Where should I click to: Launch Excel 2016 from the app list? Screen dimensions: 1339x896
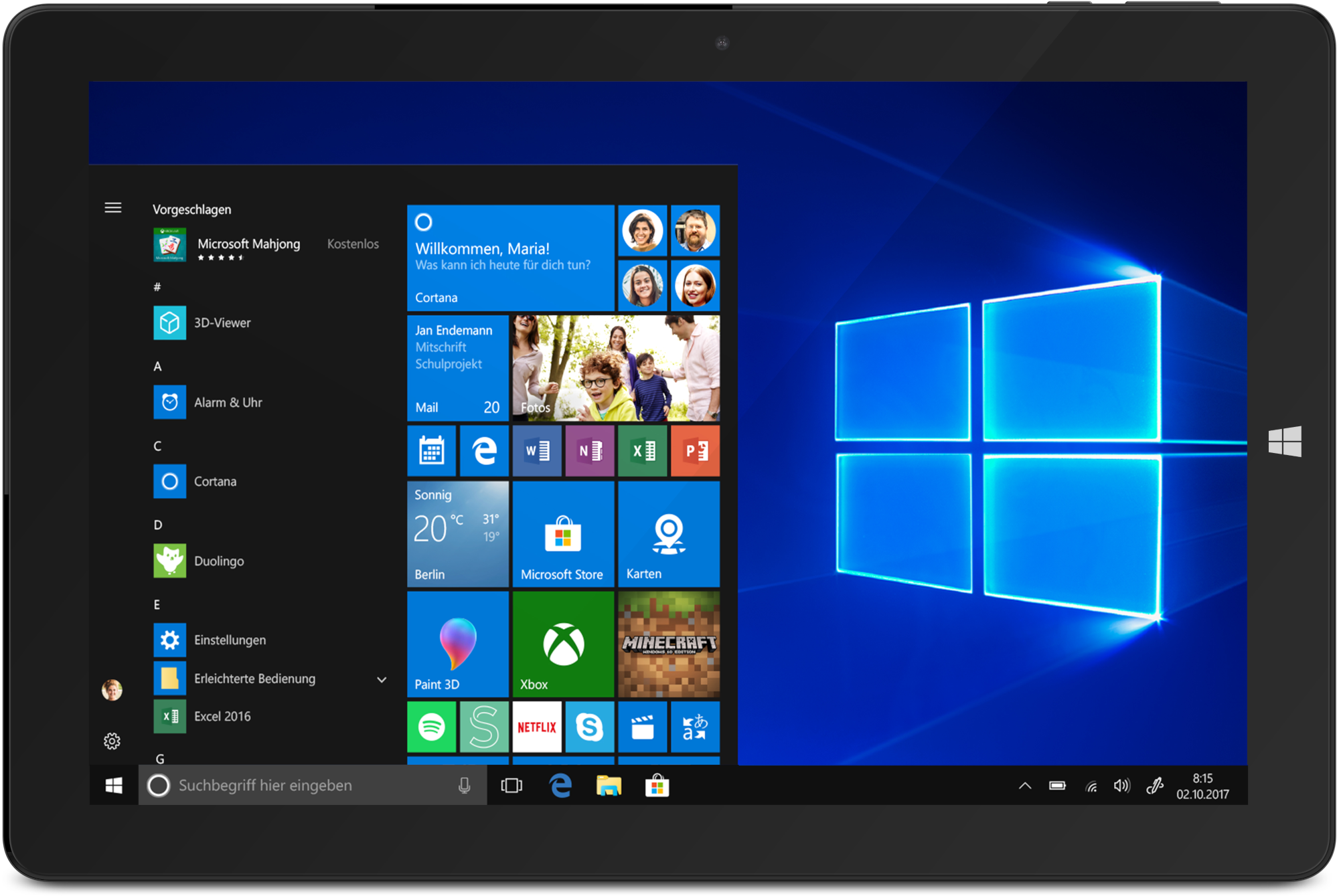pos(202,716)
